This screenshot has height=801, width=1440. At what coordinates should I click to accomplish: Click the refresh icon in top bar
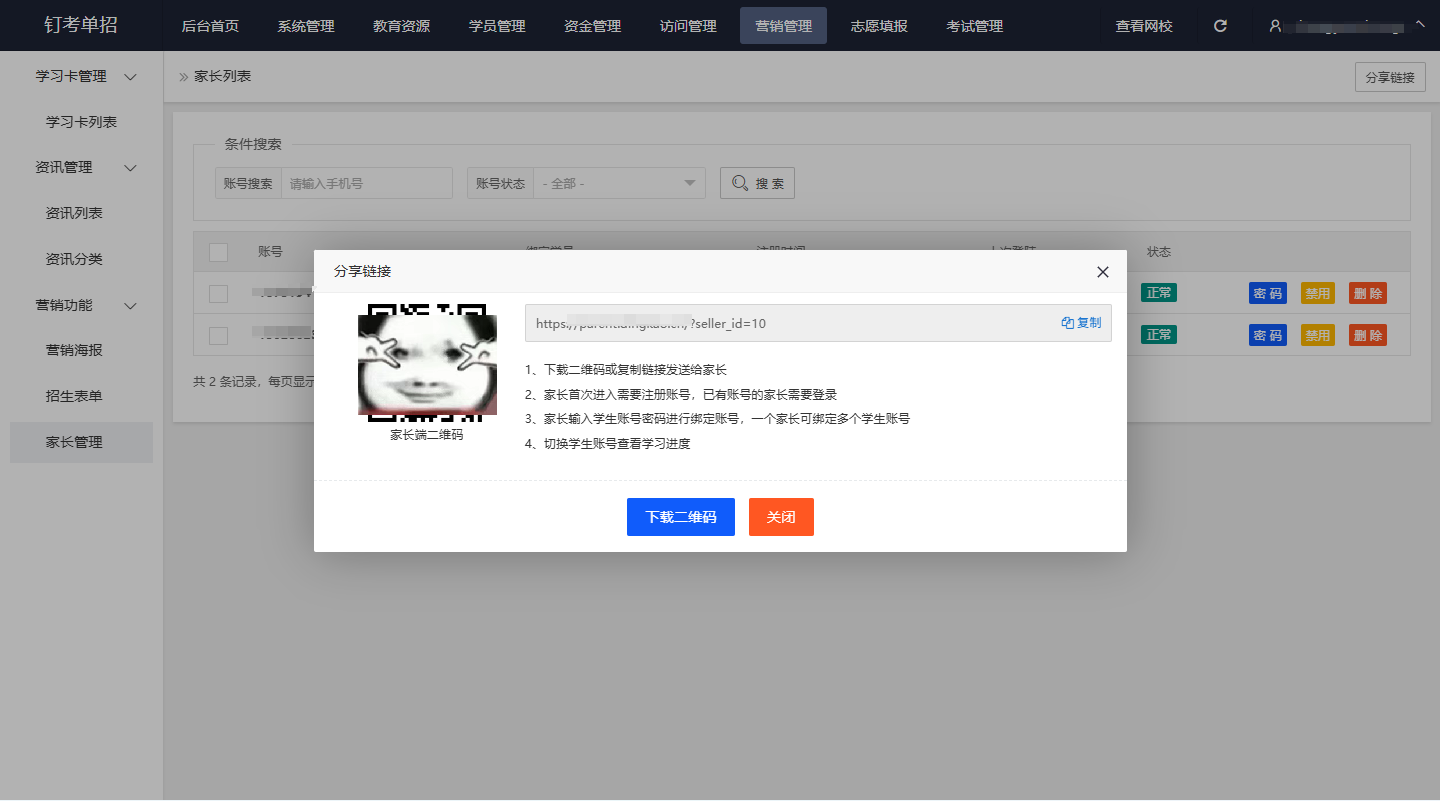pyautogui.click(x=1220, y=26)
